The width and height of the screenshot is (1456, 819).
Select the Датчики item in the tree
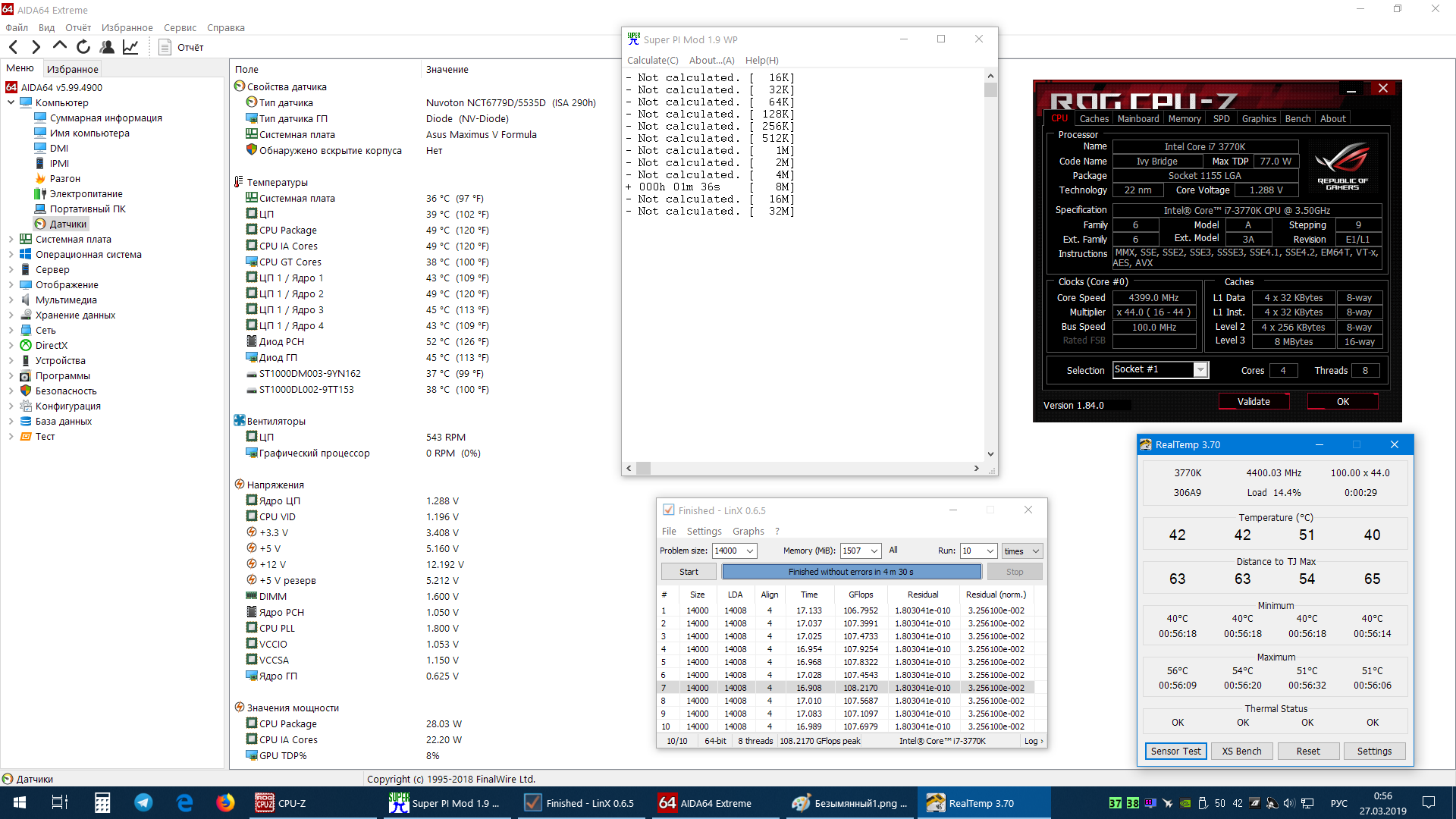(67, 224)
